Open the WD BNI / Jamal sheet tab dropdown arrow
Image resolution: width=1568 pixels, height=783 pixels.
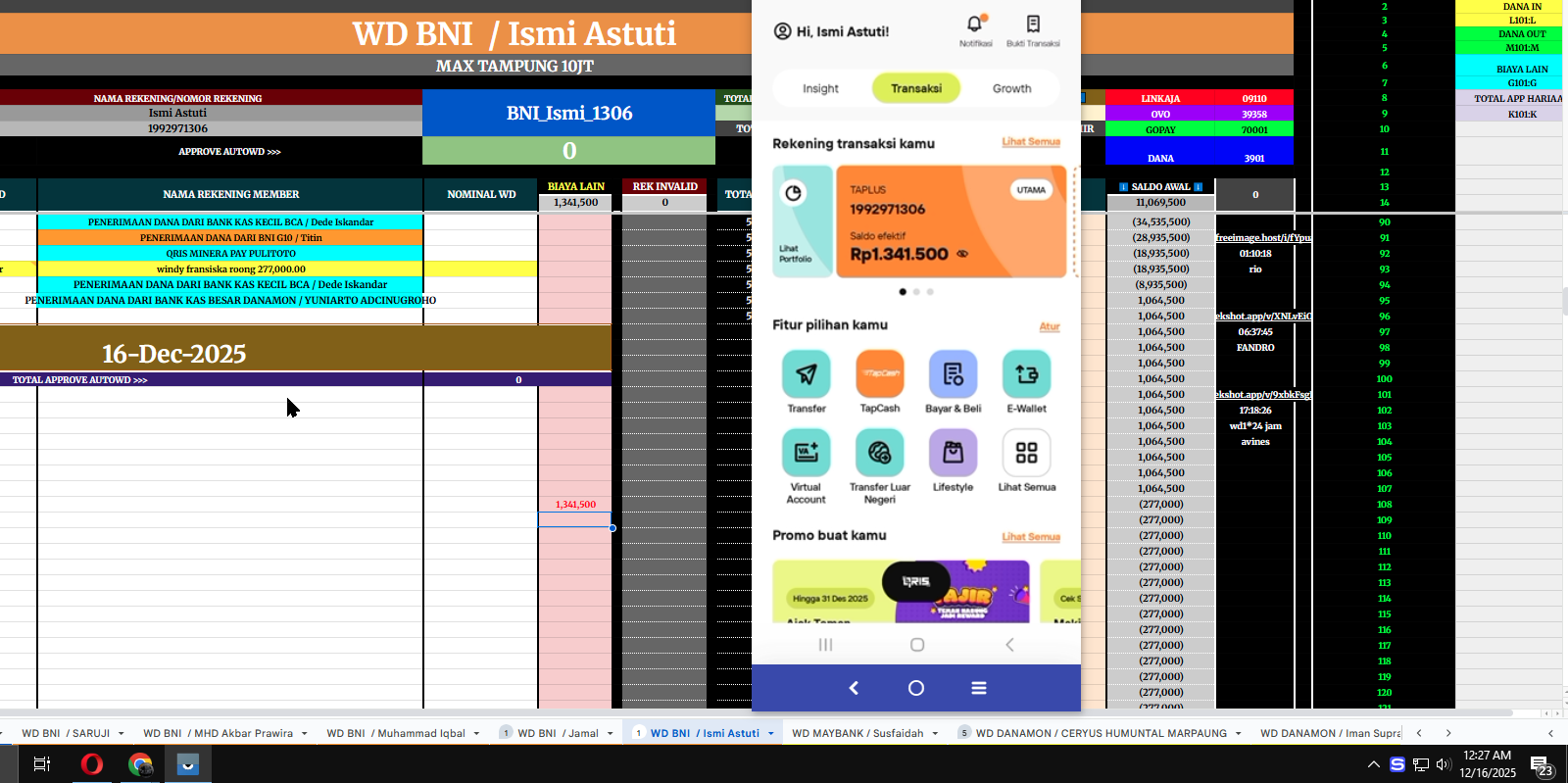pos(611,733)
